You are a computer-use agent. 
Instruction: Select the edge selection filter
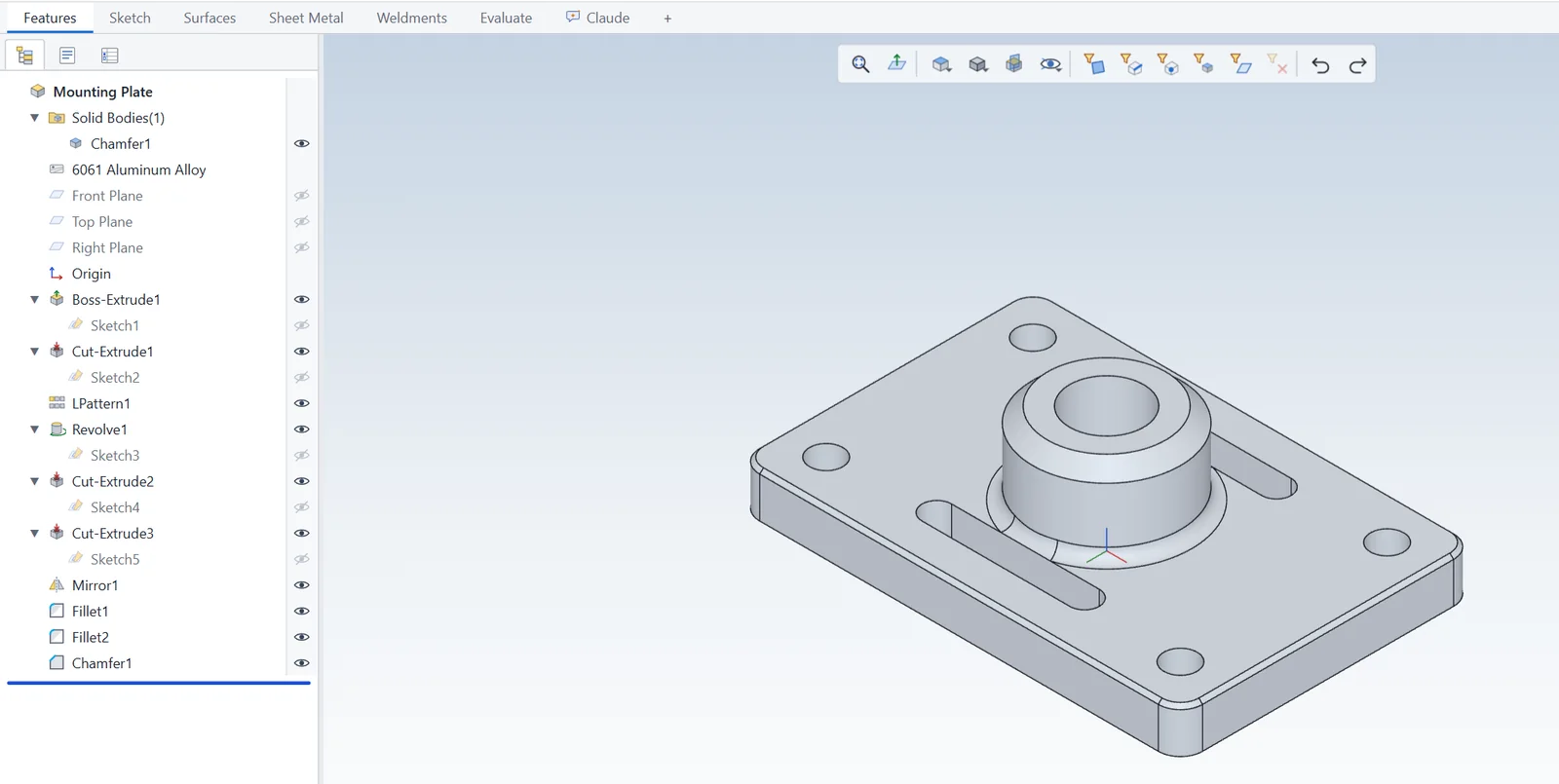tap(1131, 64)
